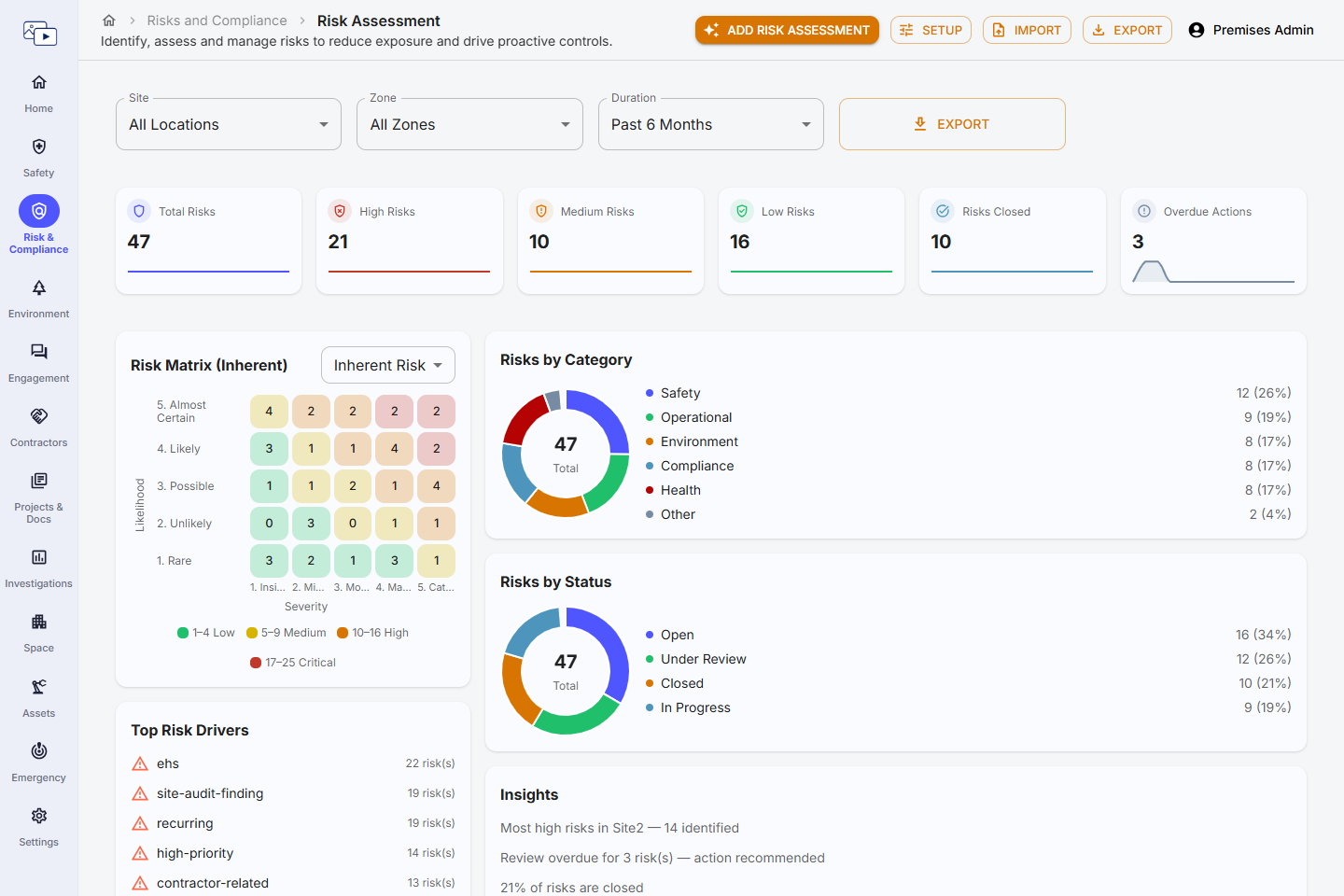1344x896 pixels.
Task: Open the Duration dropdown showing Past 6 Months
Action: coord(711,124)
